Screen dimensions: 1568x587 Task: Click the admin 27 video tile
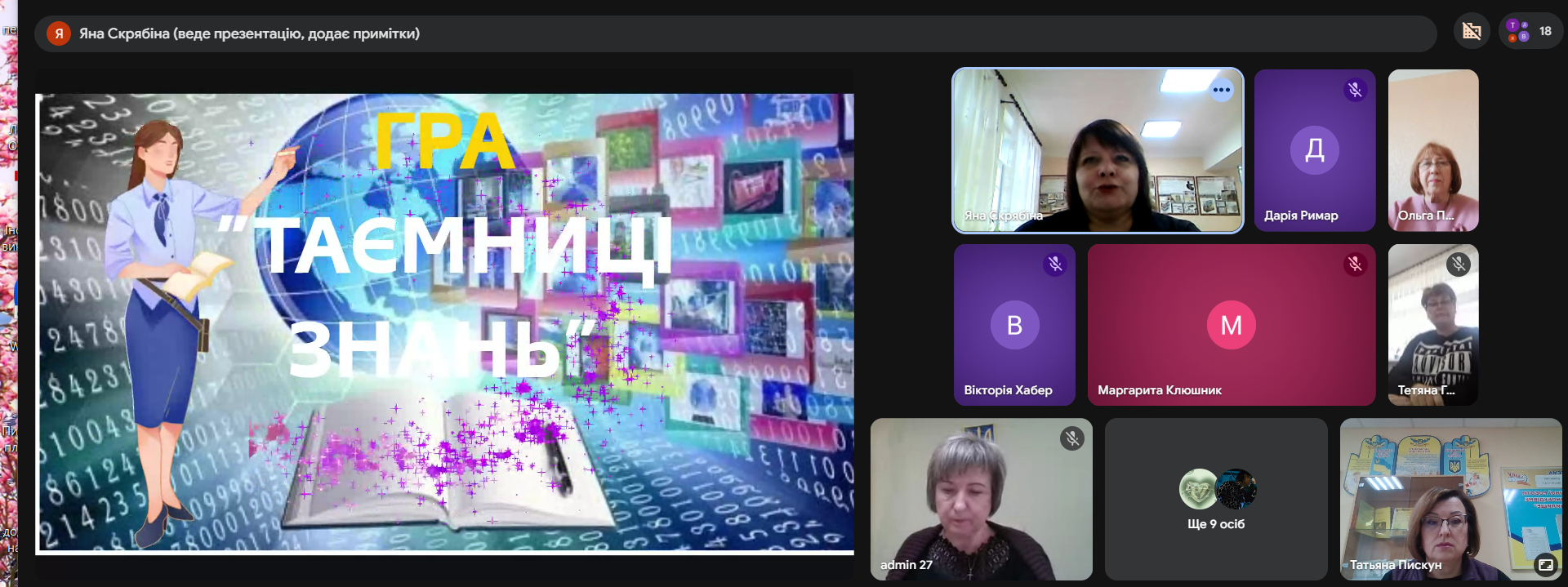(980, 499)
